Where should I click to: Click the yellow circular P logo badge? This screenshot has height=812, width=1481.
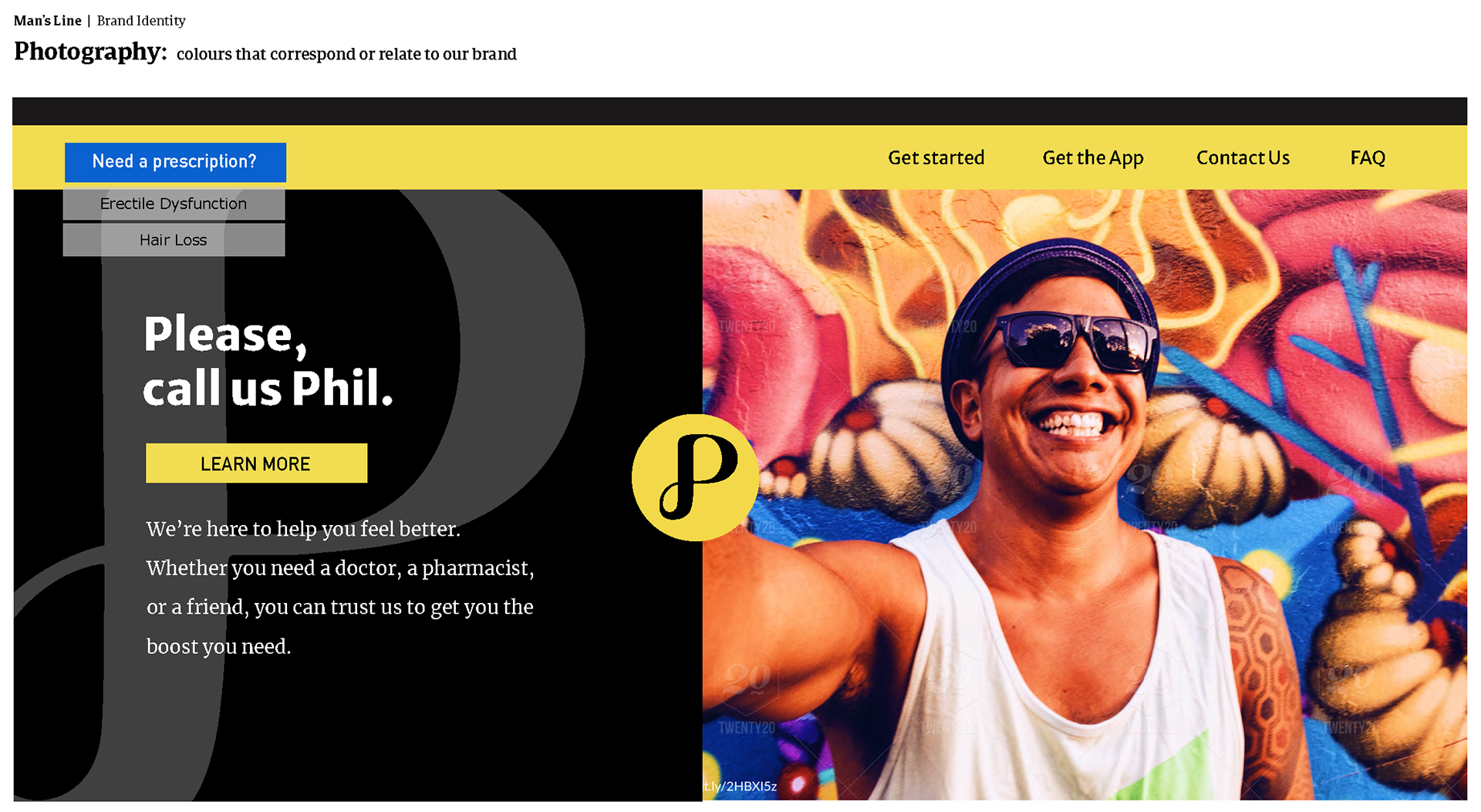coord(695,477)
